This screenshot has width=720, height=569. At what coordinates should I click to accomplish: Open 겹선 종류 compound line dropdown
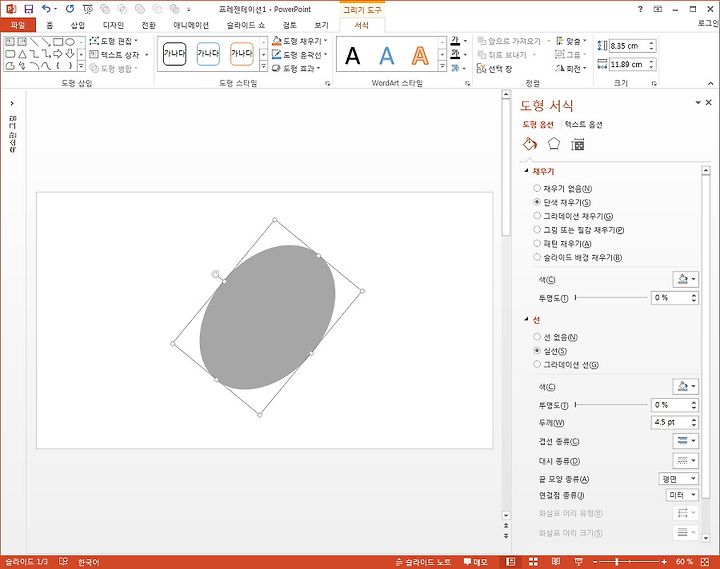686,441
